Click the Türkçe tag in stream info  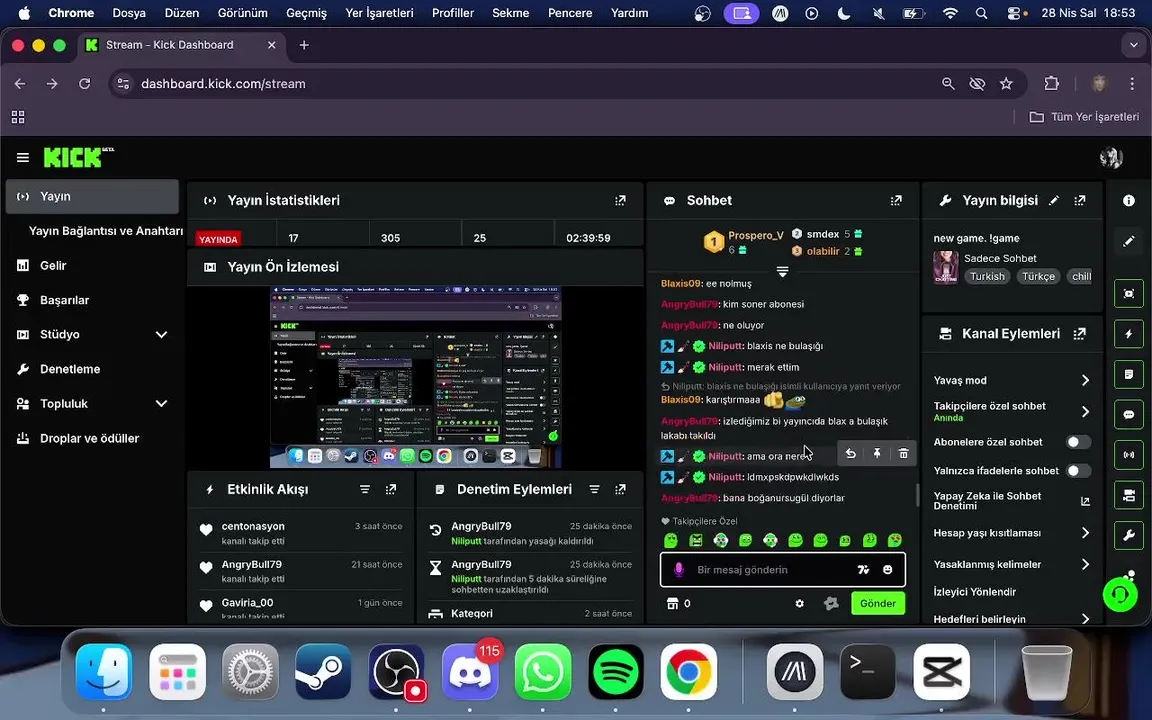1038,276
